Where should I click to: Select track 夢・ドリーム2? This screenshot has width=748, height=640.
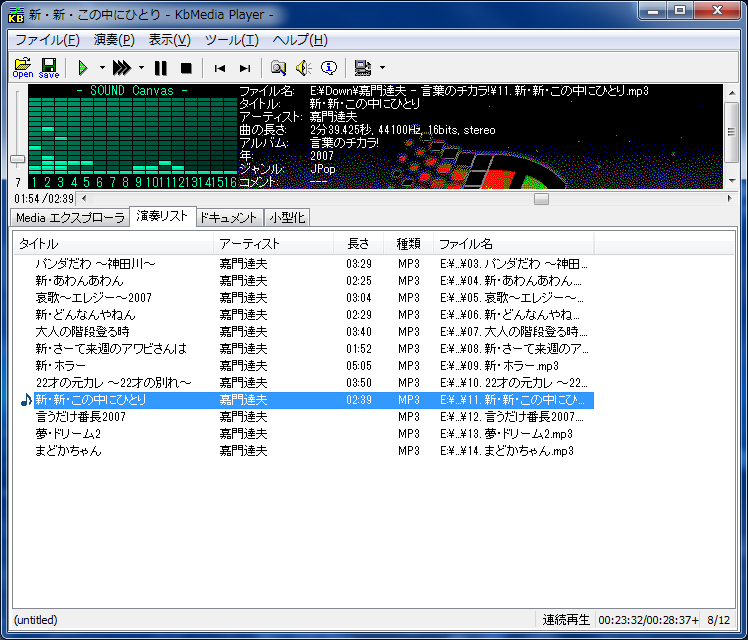(68, 434)
